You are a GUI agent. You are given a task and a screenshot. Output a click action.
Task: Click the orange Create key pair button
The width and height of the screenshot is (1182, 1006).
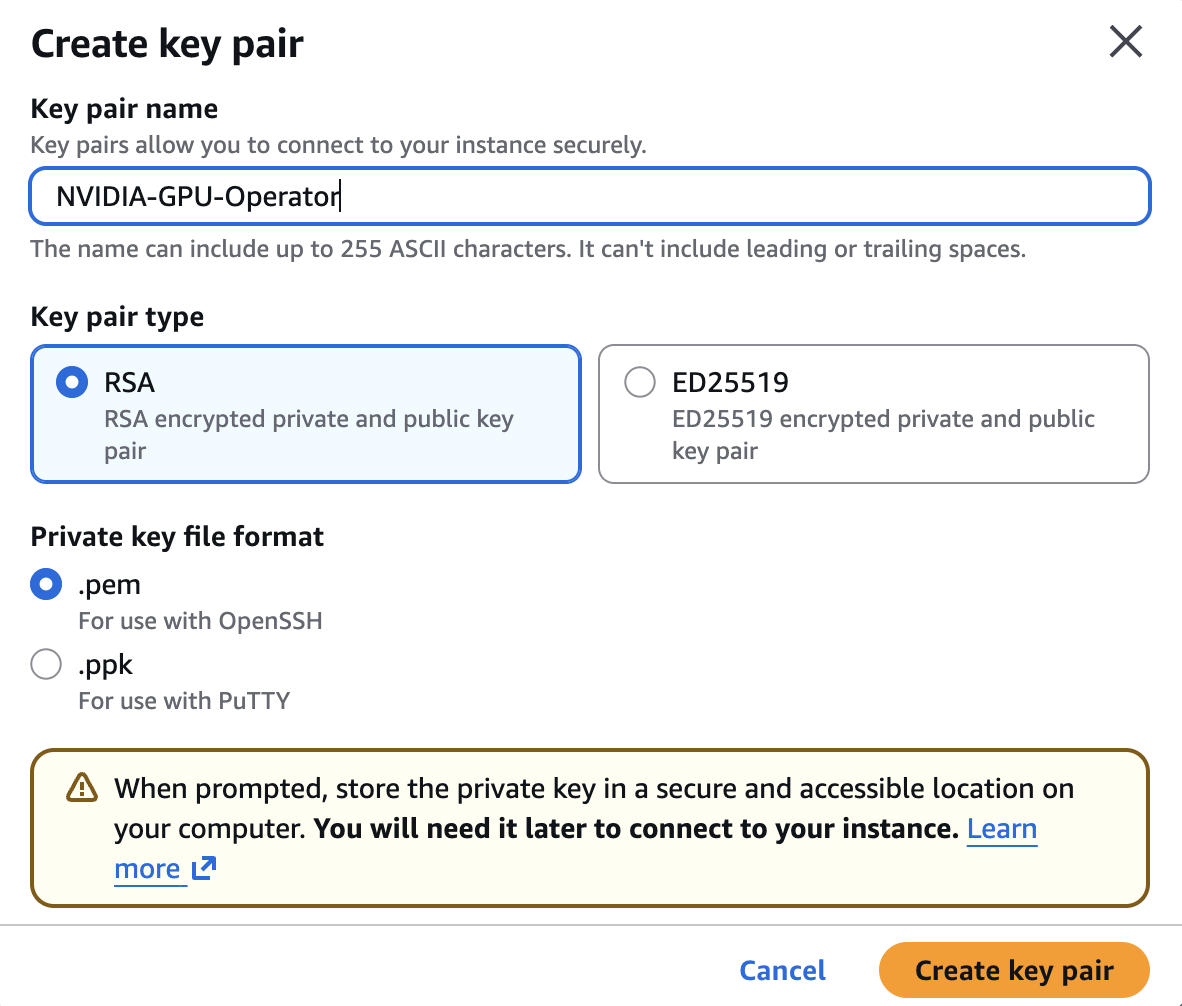pos(1014,971)
